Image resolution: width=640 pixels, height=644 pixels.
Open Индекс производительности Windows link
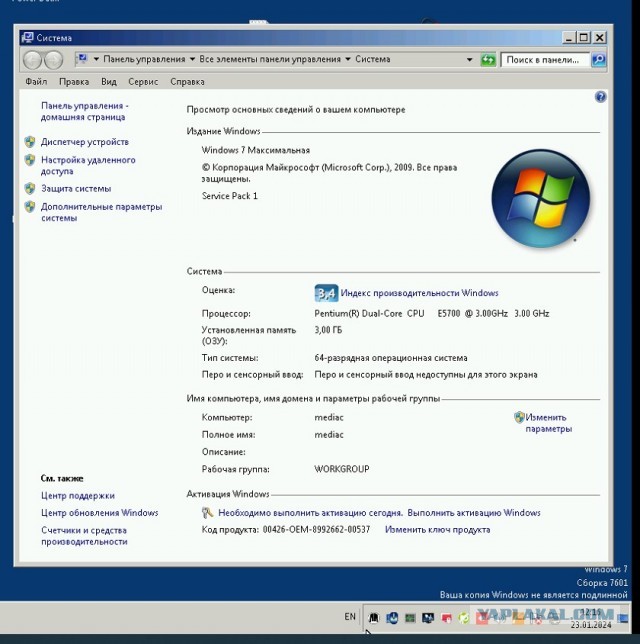tap(419, 293)
